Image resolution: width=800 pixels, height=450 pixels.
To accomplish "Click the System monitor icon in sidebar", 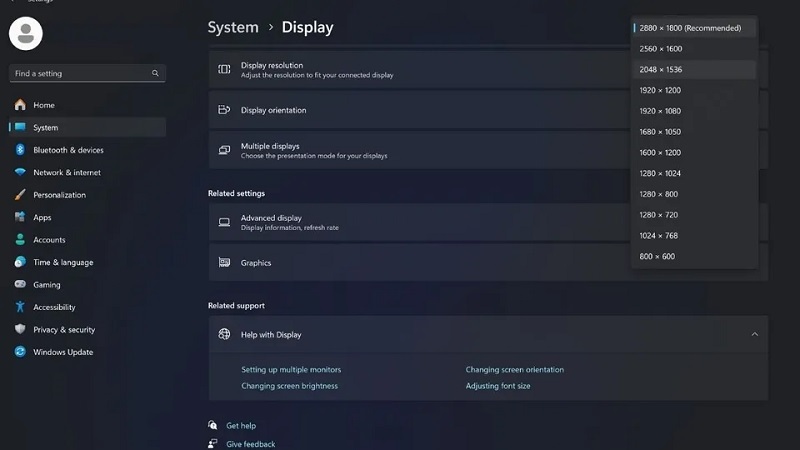I will 20,127.
